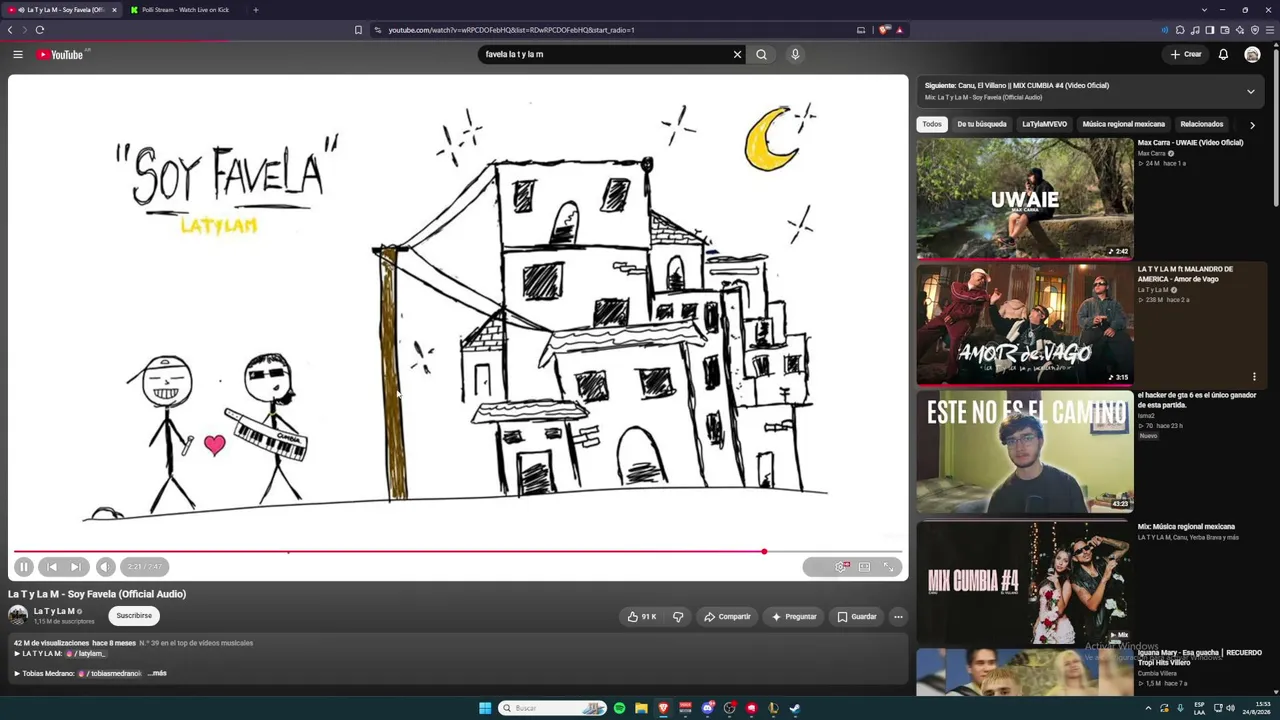The image size is (1280, 720).
Task: Expand the description with ...más
Action: pyautogui.click(x=157, y=674)
